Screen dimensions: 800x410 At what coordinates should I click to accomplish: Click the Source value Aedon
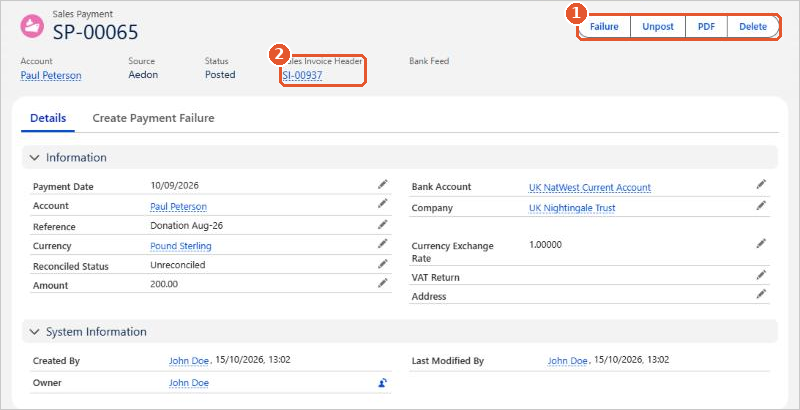[x=143, y=74]
